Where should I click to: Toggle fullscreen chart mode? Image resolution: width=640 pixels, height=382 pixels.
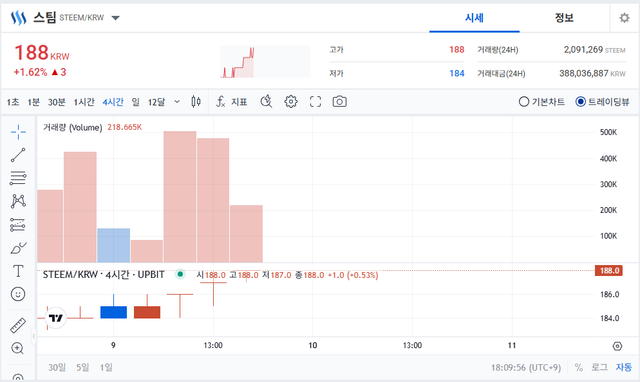[316, 102]
